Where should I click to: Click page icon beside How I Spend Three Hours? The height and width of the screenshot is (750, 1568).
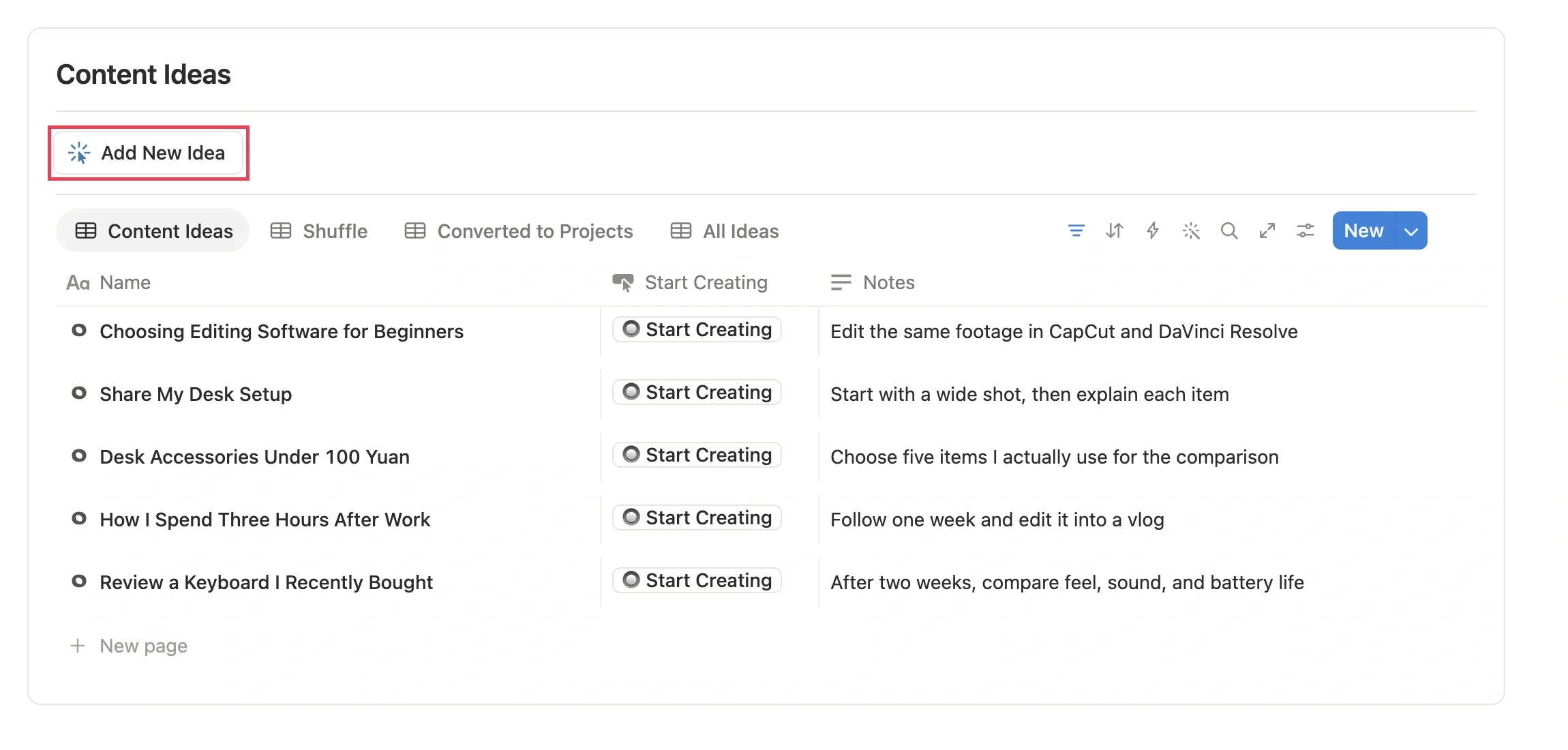[x=79, y=519]
